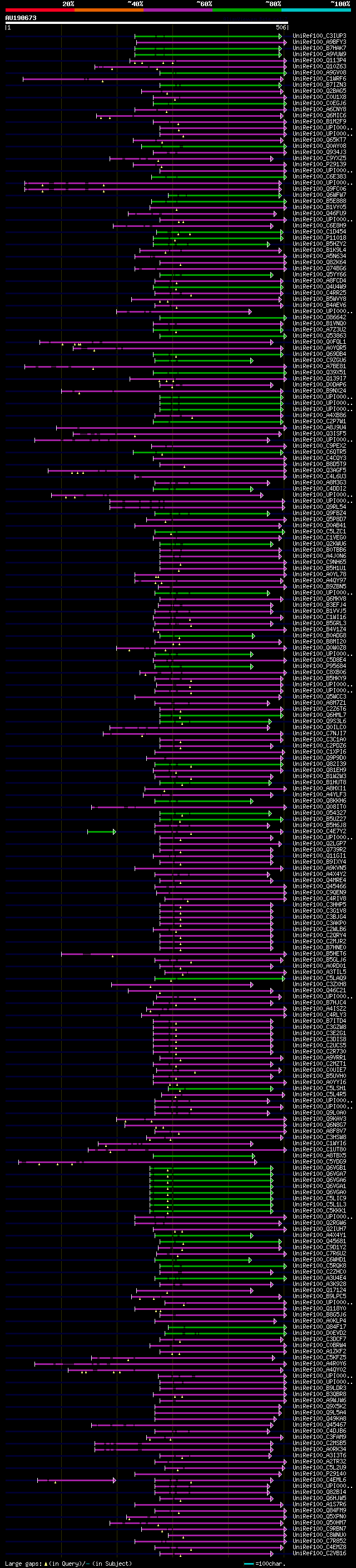
Task: Select the query label AU190673
Action: [x=21, y=18]
